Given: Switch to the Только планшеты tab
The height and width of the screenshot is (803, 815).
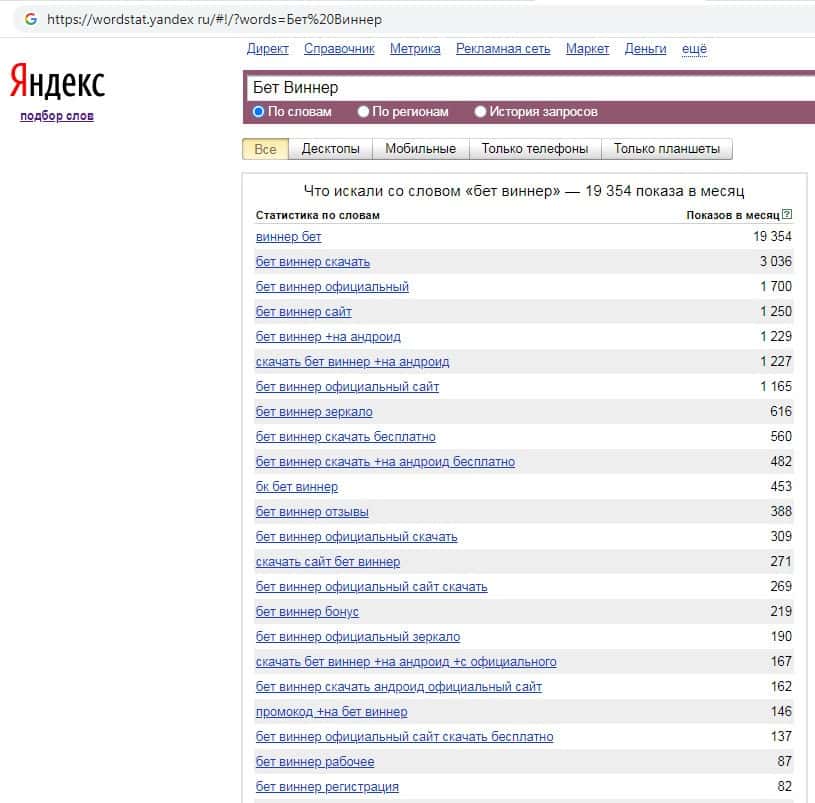Looking at the screenshot, I should click(x=666, y=149).
